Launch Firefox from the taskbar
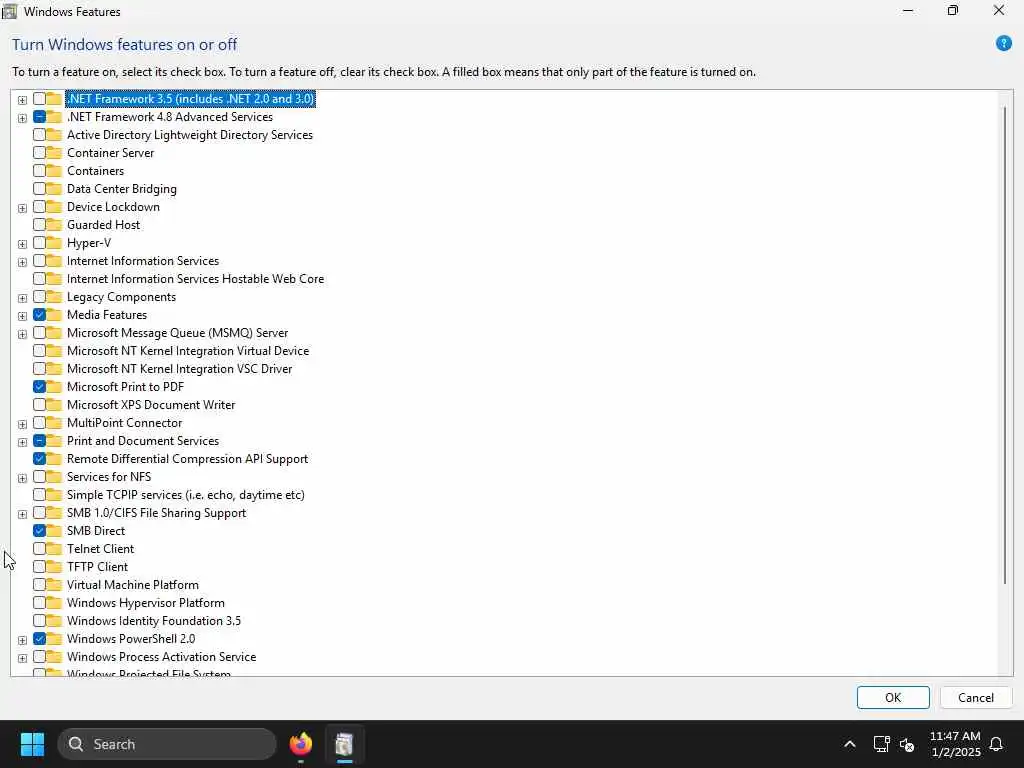The width and height of the screenshot is (1024, 768). 300,744
